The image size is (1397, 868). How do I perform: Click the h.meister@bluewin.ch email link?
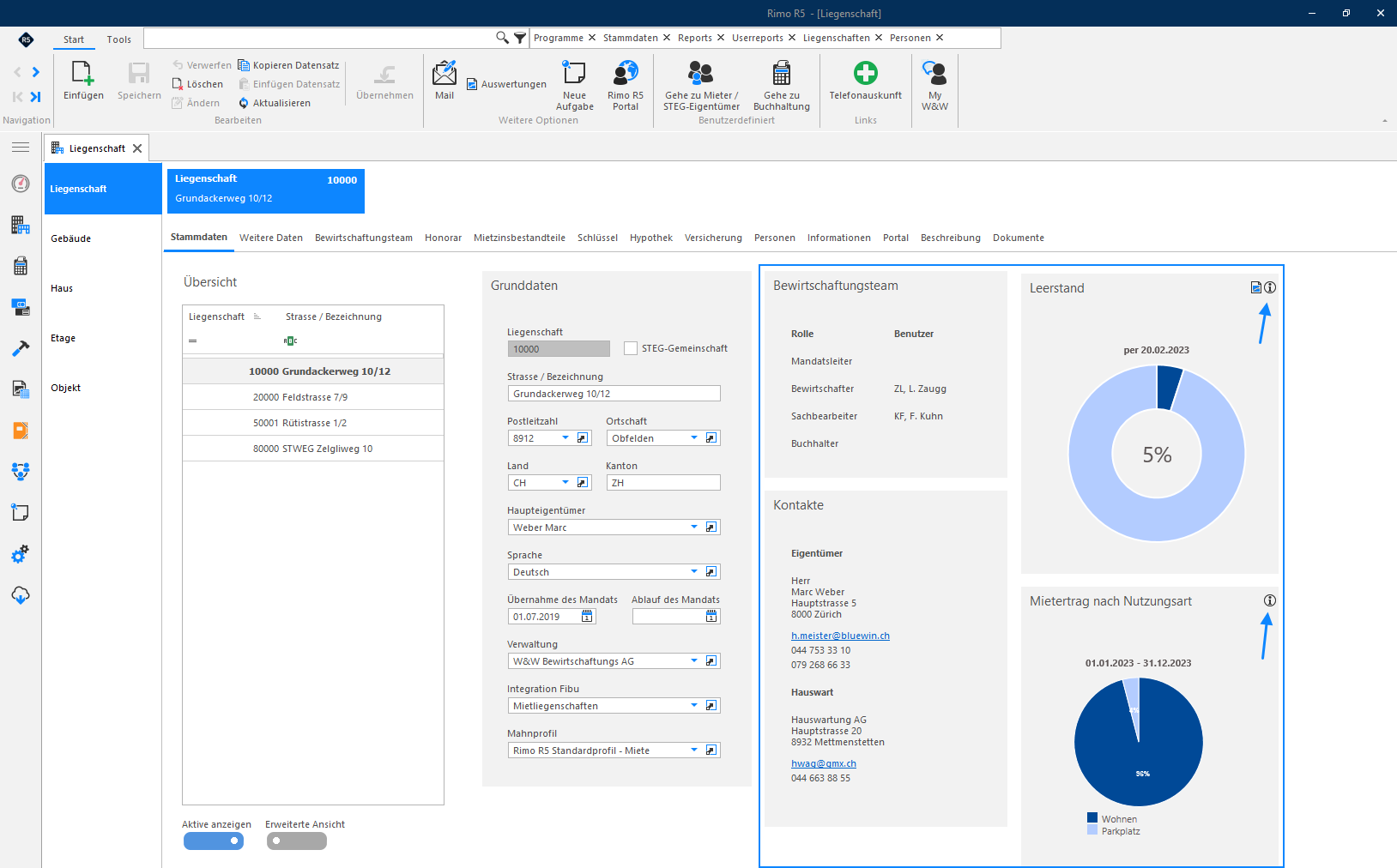tap(840, 636)
